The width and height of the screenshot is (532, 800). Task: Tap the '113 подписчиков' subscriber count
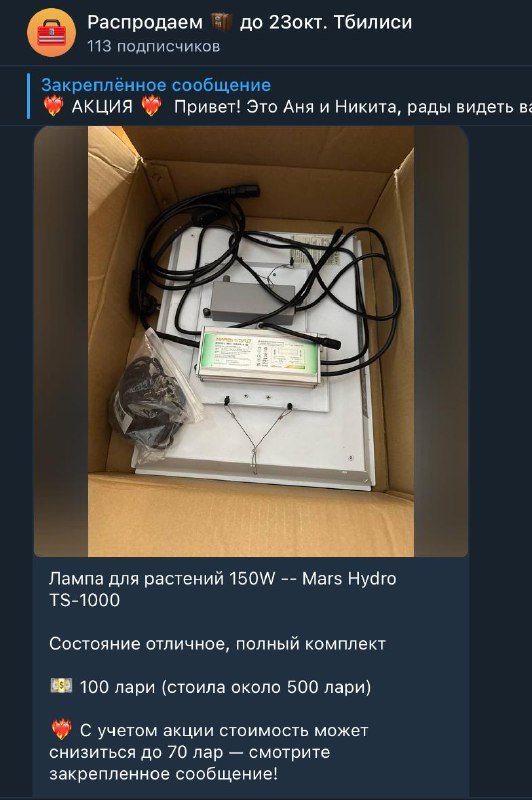(154, 46)
